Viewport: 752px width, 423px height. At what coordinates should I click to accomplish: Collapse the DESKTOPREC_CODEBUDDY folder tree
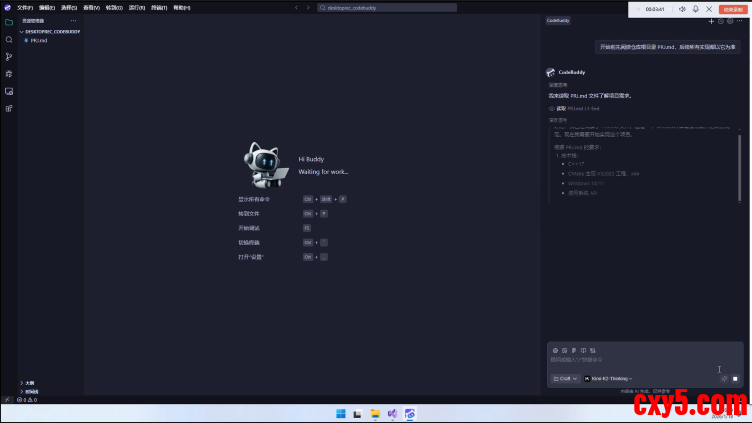click(x=20, y=31)
